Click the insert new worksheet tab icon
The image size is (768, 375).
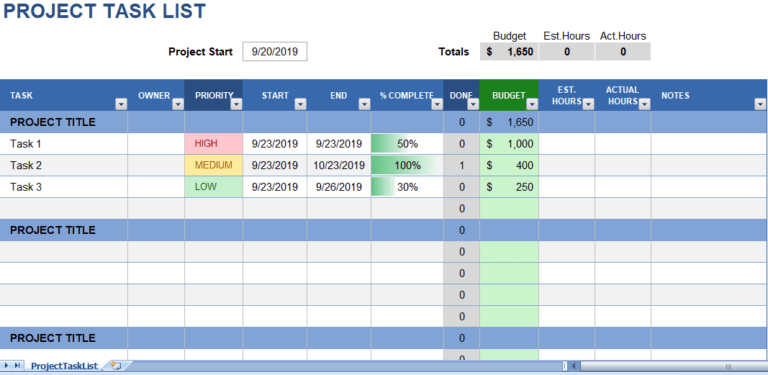tap(116, 366)
